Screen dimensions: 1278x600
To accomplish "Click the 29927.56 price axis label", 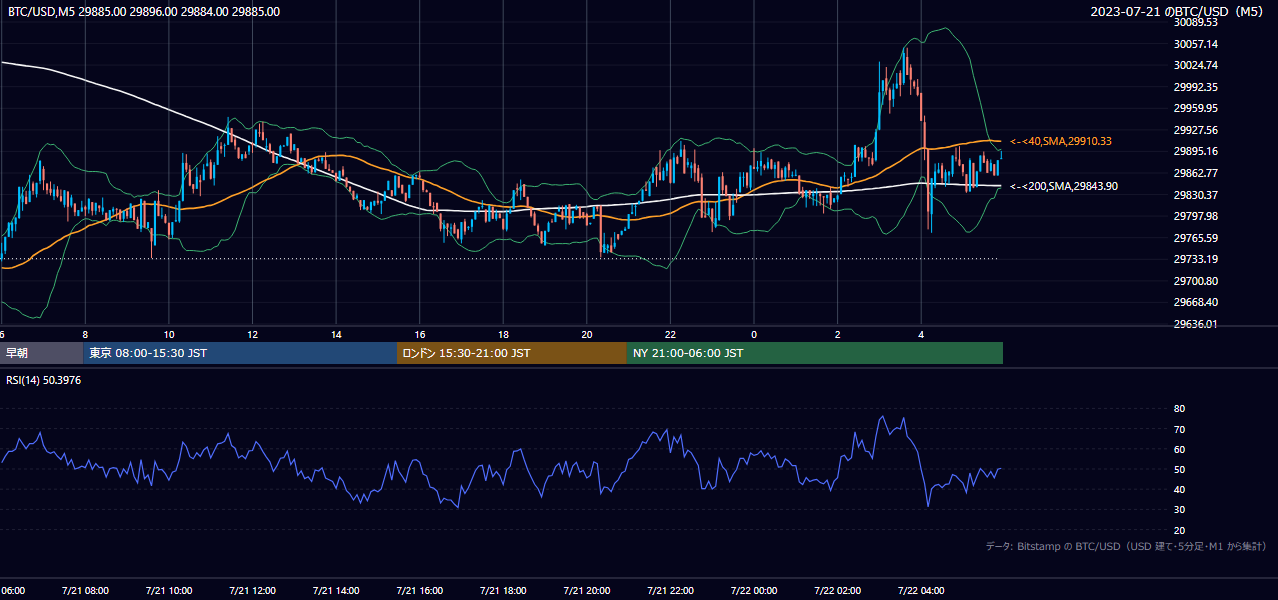I will (x=1196, y=130).
